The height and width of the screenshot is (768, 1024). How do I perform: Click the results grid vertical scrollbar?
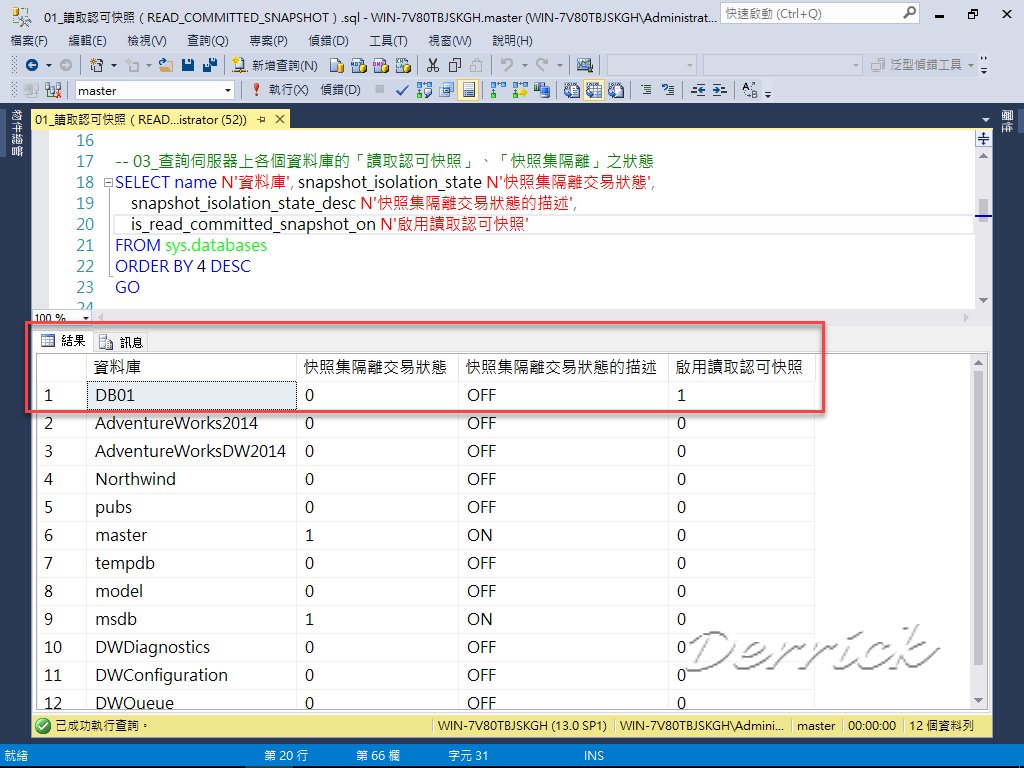(978, 518)
